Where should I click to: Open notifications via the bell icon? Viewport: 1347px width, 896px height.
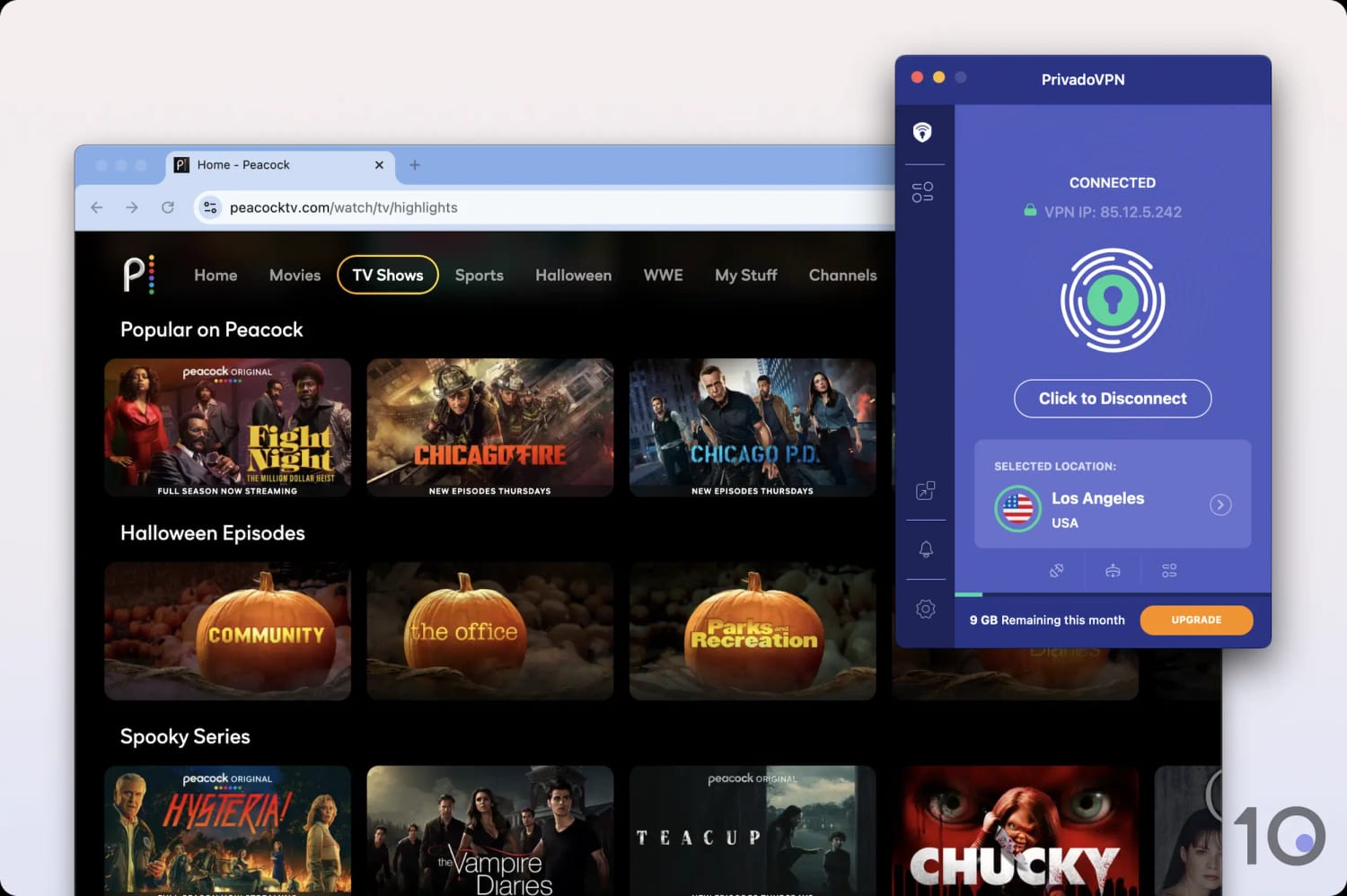tap(924, 549)
